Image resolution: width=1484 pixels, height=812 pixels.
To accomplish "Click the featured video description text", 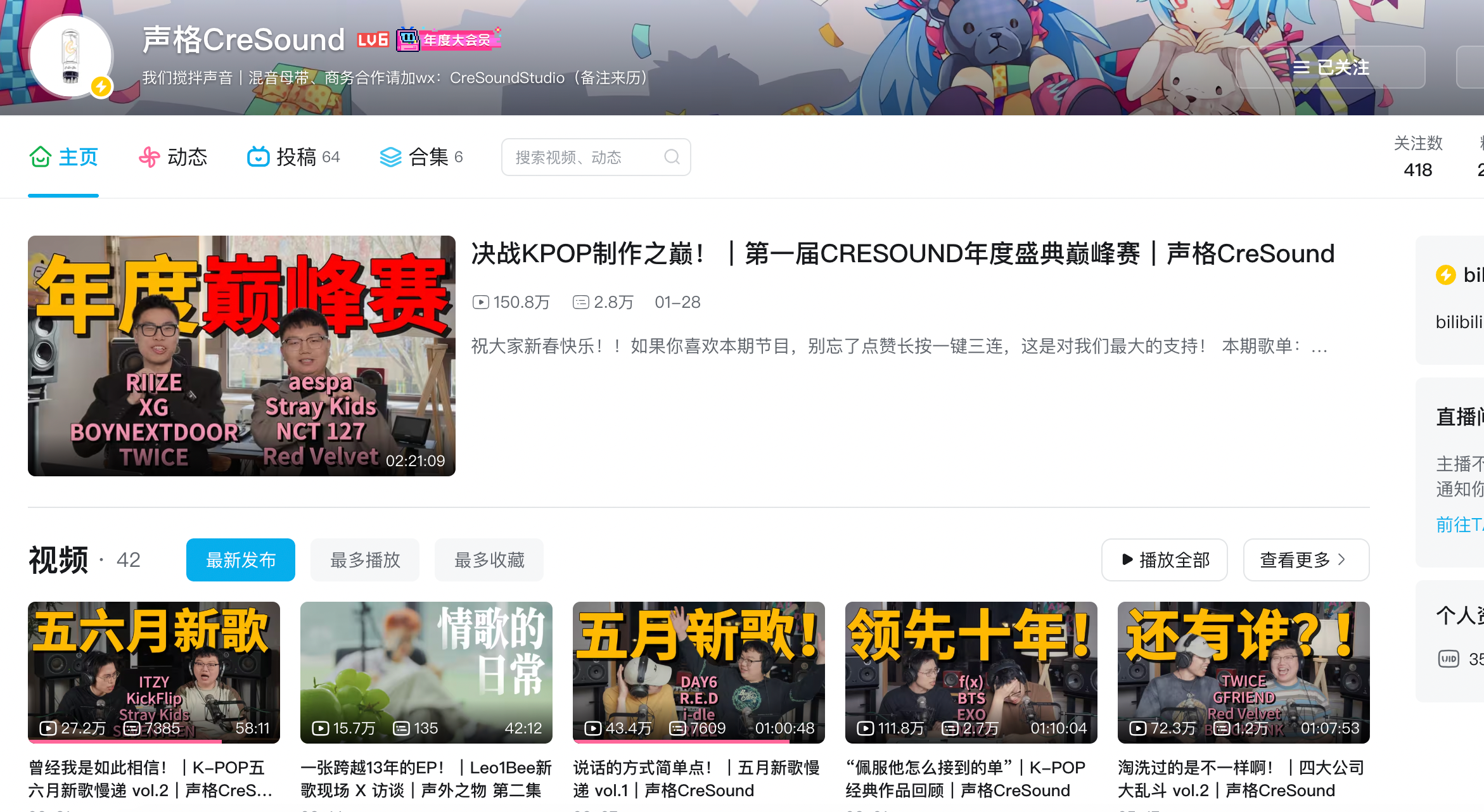I will 899,346.
